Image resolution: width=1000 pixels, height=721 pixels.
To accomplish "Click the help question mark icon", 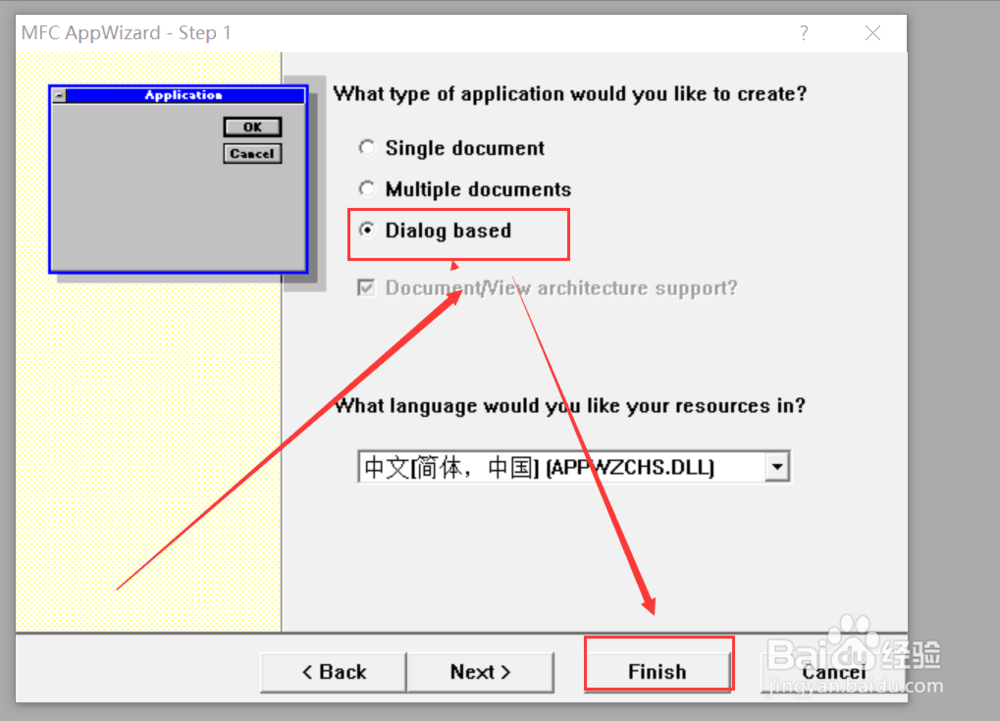I will [x=803, y=33].
